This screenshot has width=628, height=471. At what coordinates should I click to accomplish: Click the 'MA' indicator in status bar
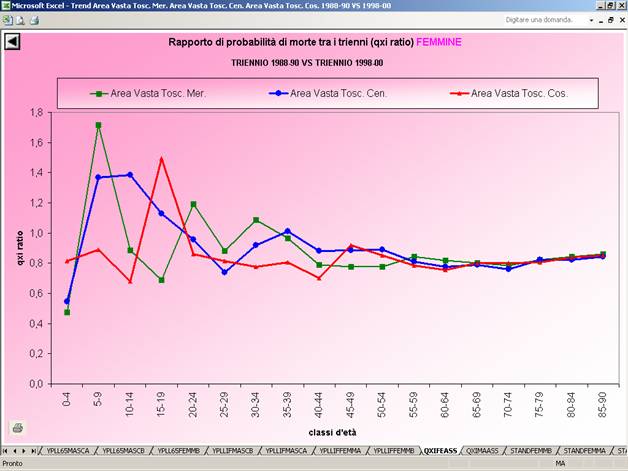tap(560, 463)
